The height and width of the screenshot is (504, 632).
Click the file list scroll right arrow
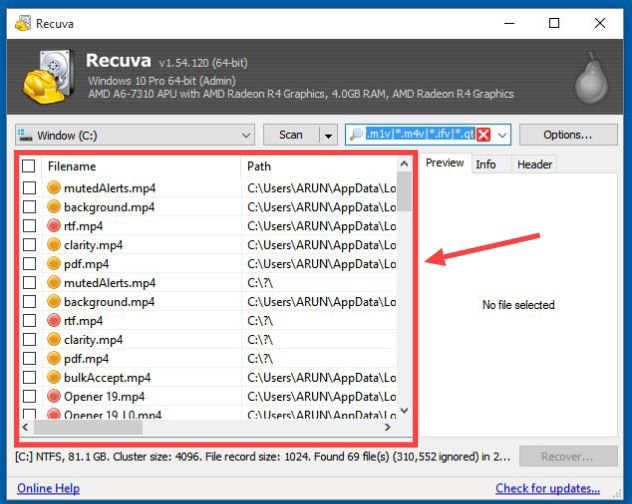pyautogui.click(x=388, y=427)
